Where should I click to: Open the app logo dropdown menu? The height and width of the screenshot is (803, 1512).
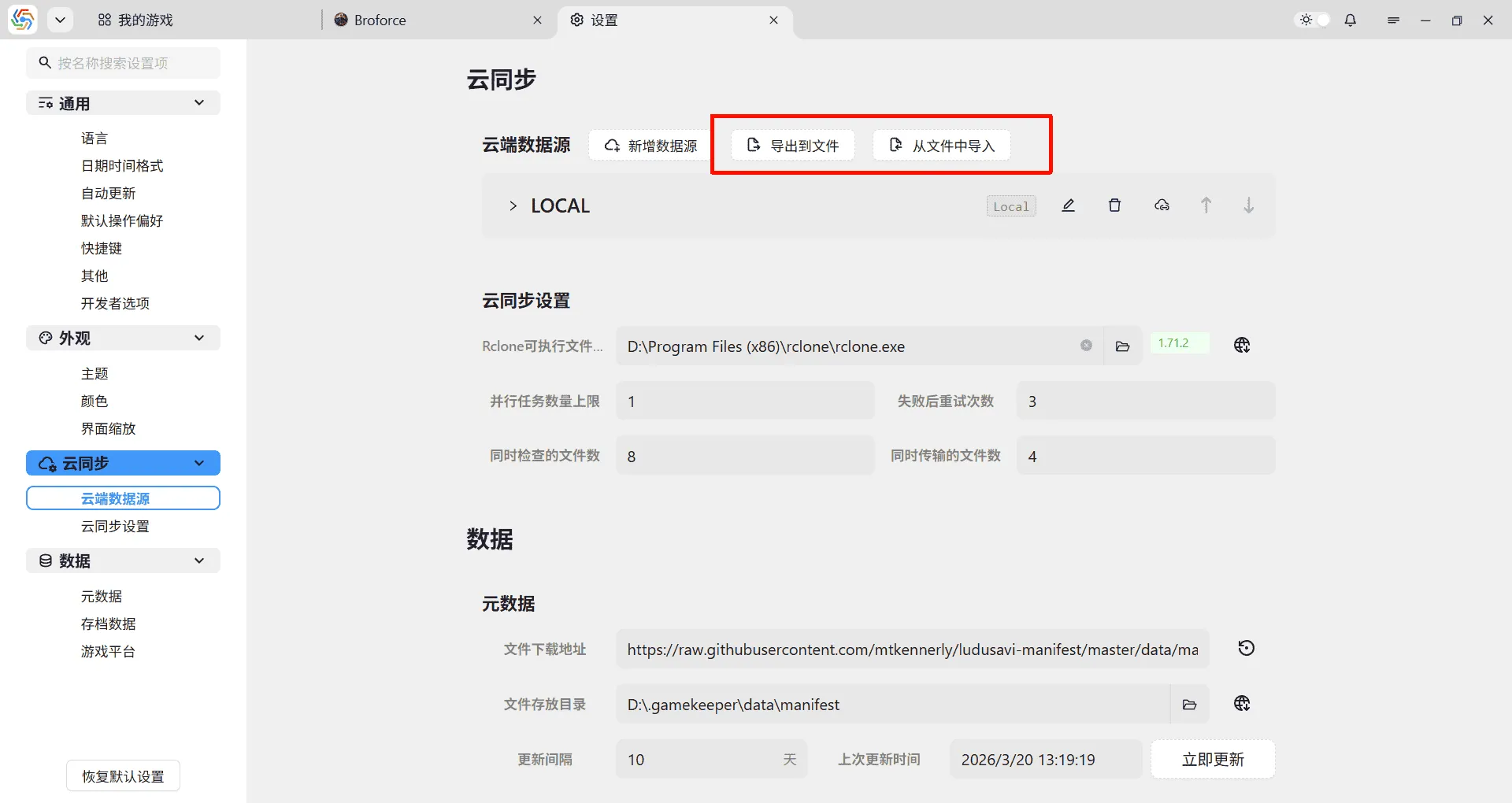(61, 20)
